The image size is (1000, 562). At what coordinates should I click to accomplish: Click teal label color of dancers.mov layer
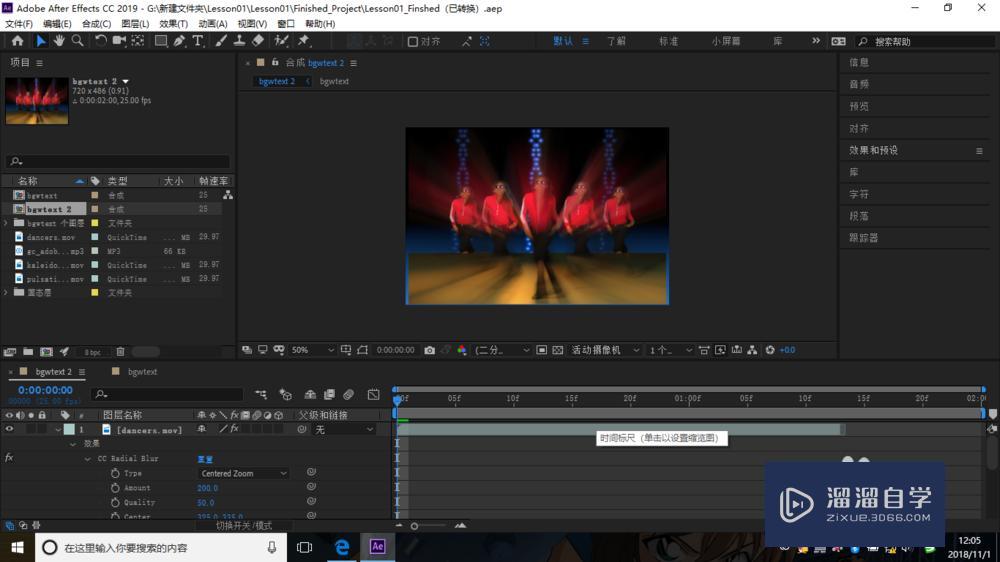[x=69, y=430]
